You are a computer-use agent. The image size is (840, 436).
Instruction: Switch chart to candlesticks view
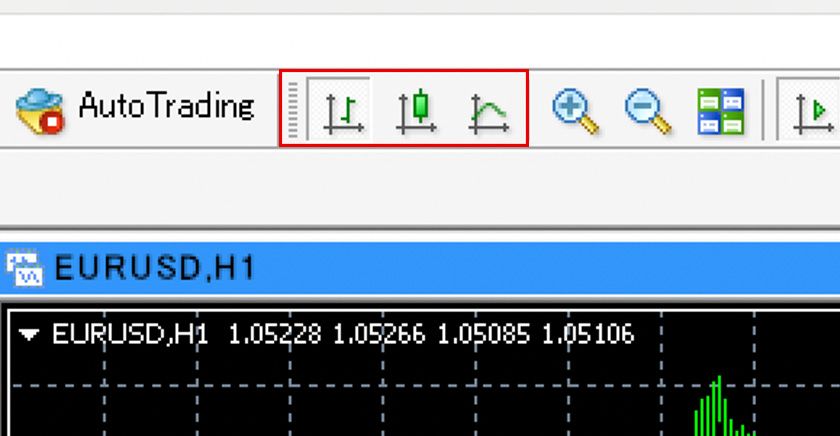coord(417,111)
